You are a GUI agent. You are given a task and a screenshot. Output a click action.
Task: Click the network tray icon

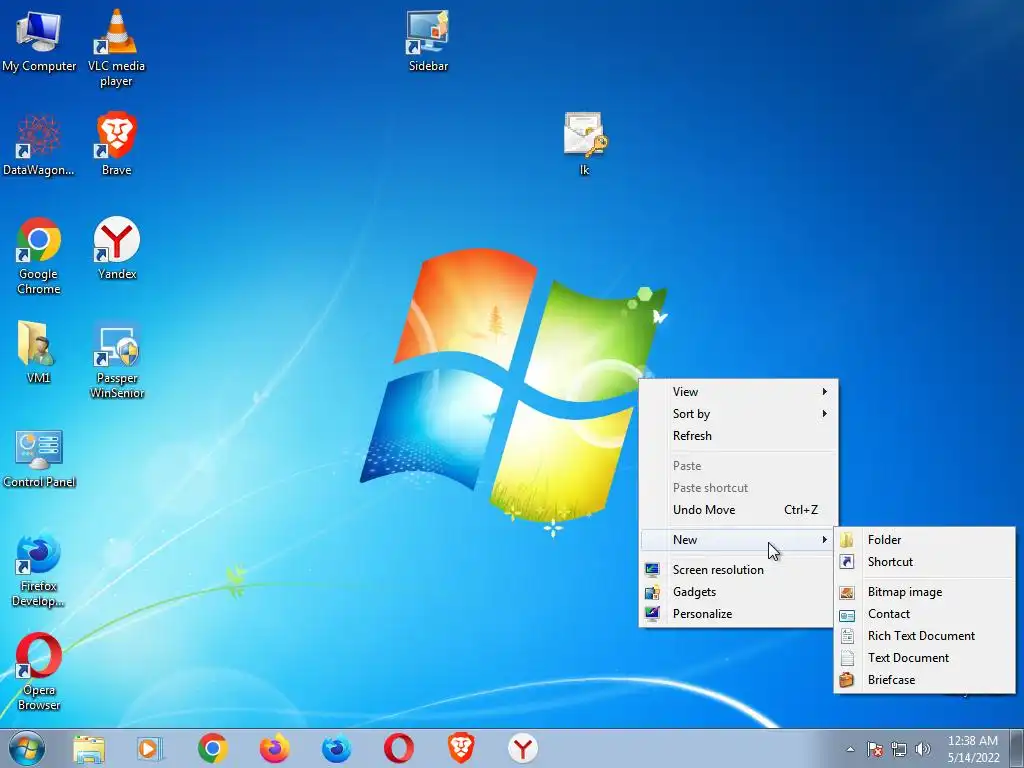pos(899,749)
